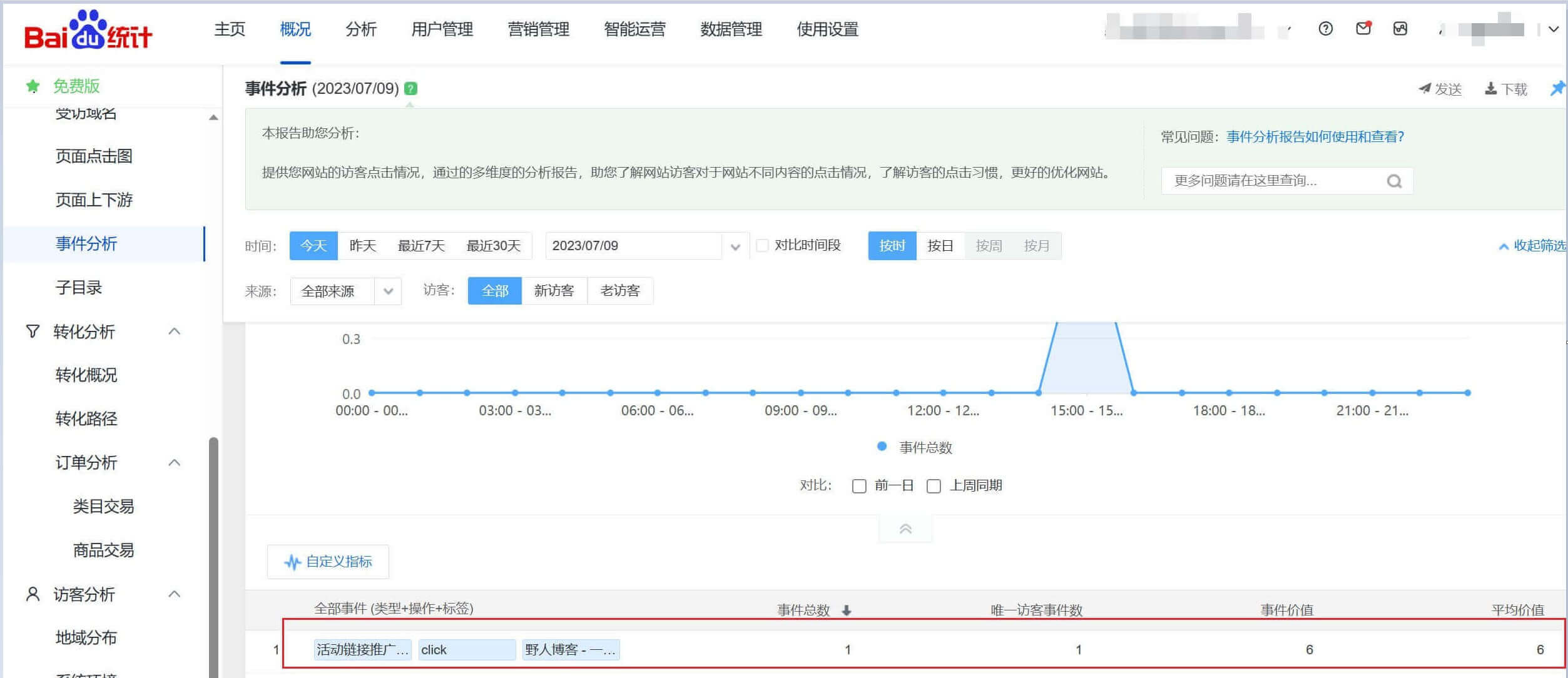Image resolution: width=1568 pixels, height=678 pixels.
Task: Go to the 智能运营 tab
Action: 634,29
